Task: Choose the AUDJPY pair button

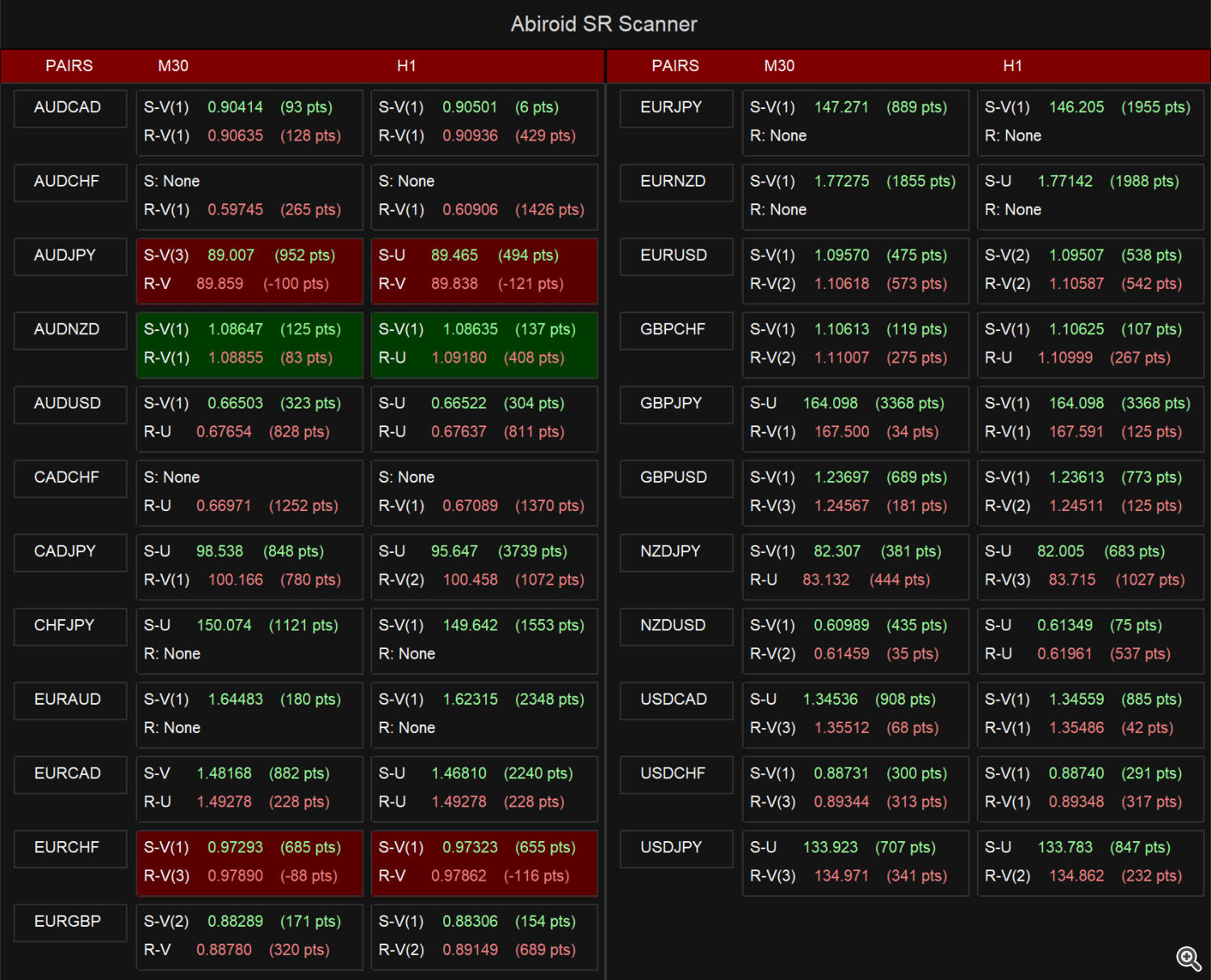Action: [x=69, y=256]
